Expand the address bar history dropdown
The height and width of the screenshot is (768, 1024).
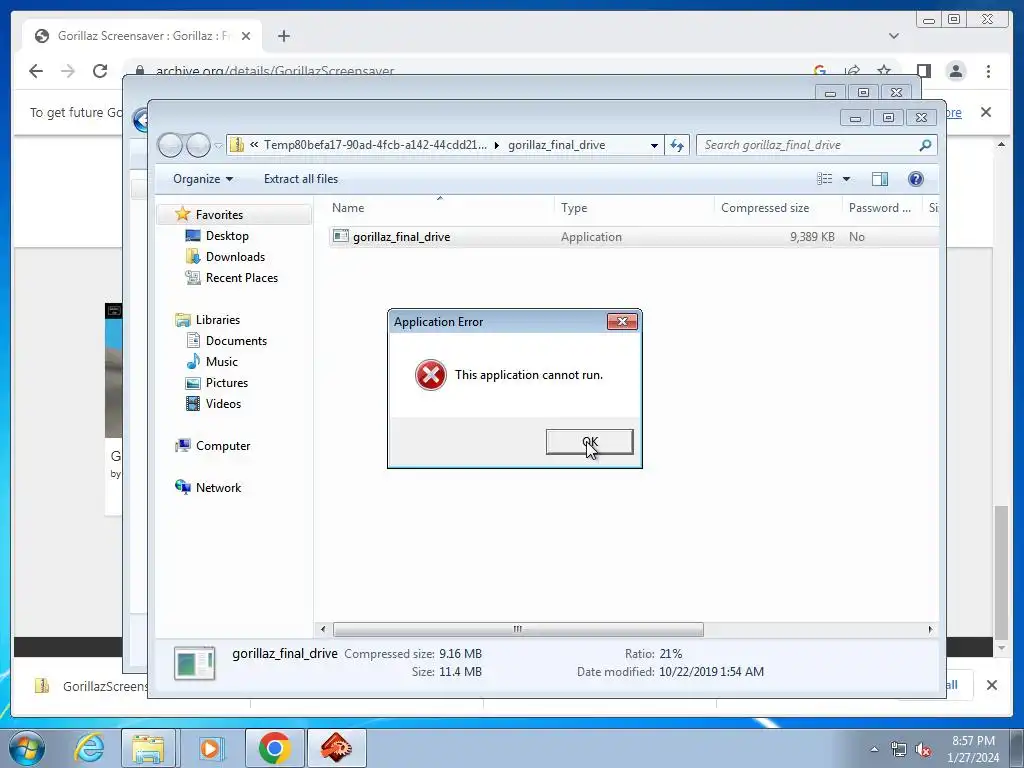tap(654, 145)
